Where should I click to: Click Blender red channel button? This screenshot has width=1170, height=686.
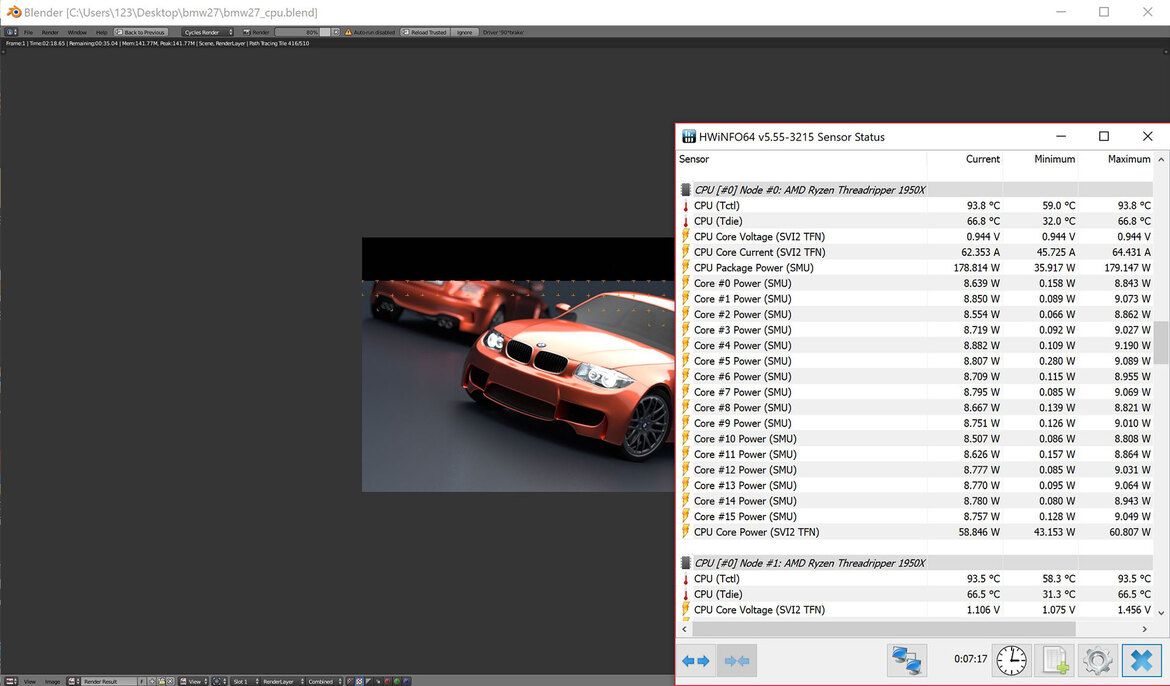[x=387, y=682]
